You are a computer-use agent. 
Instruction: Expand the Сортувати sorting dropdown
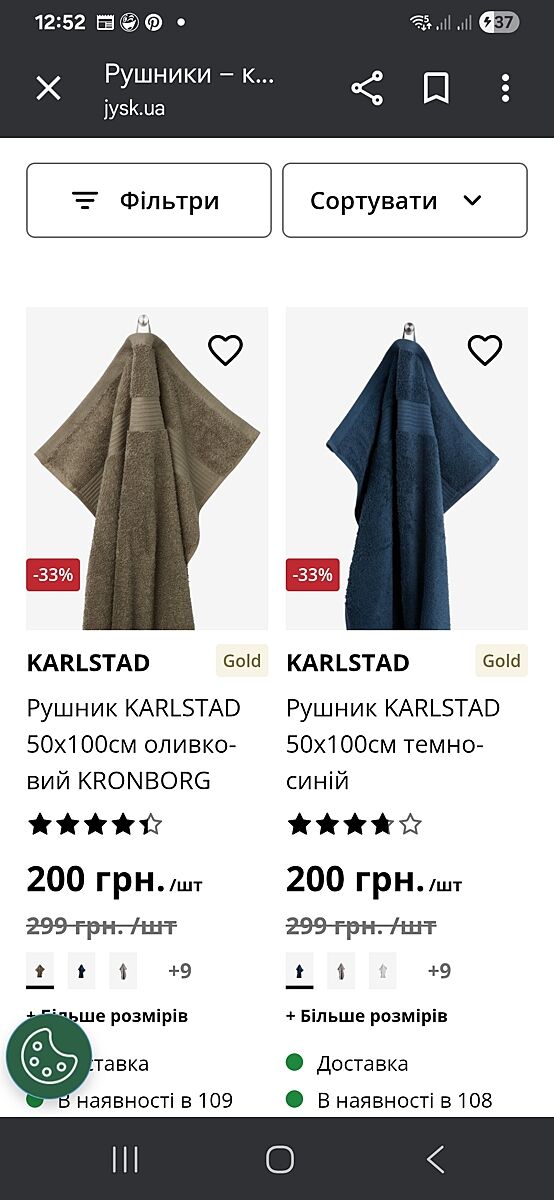pyautogui.click(x=405, y=200)
